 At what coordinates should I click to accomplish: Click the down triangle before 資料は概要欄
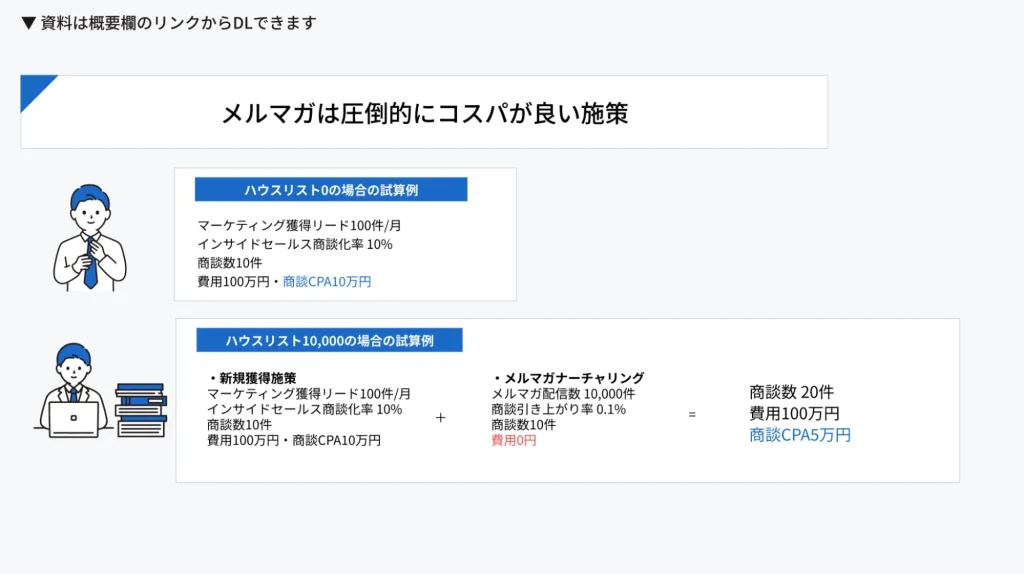28,23
